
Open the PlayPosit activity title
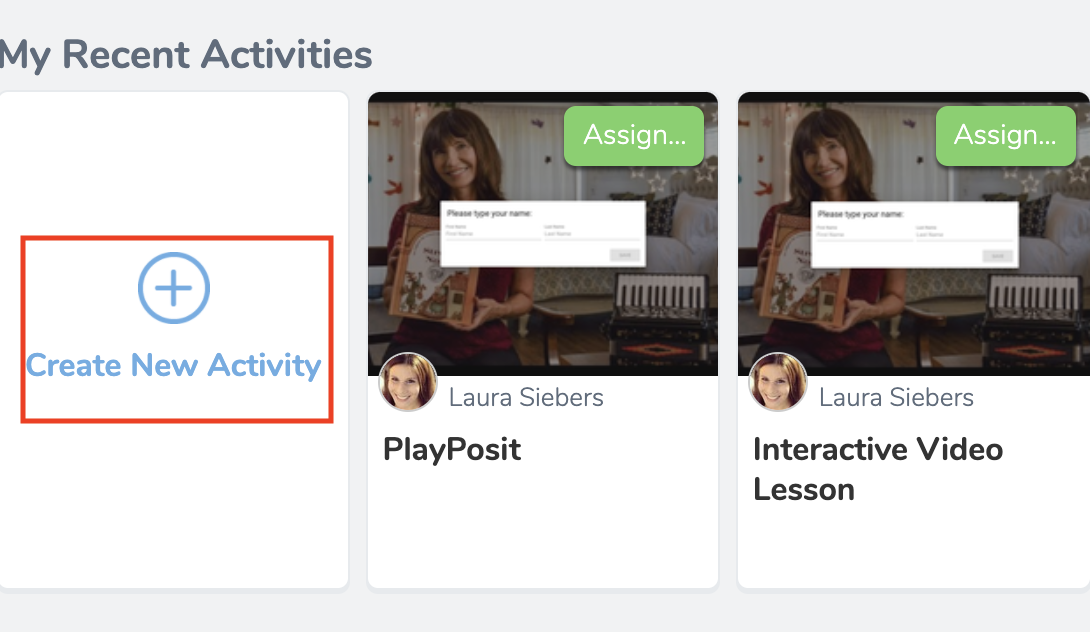(x=452, y=450)
